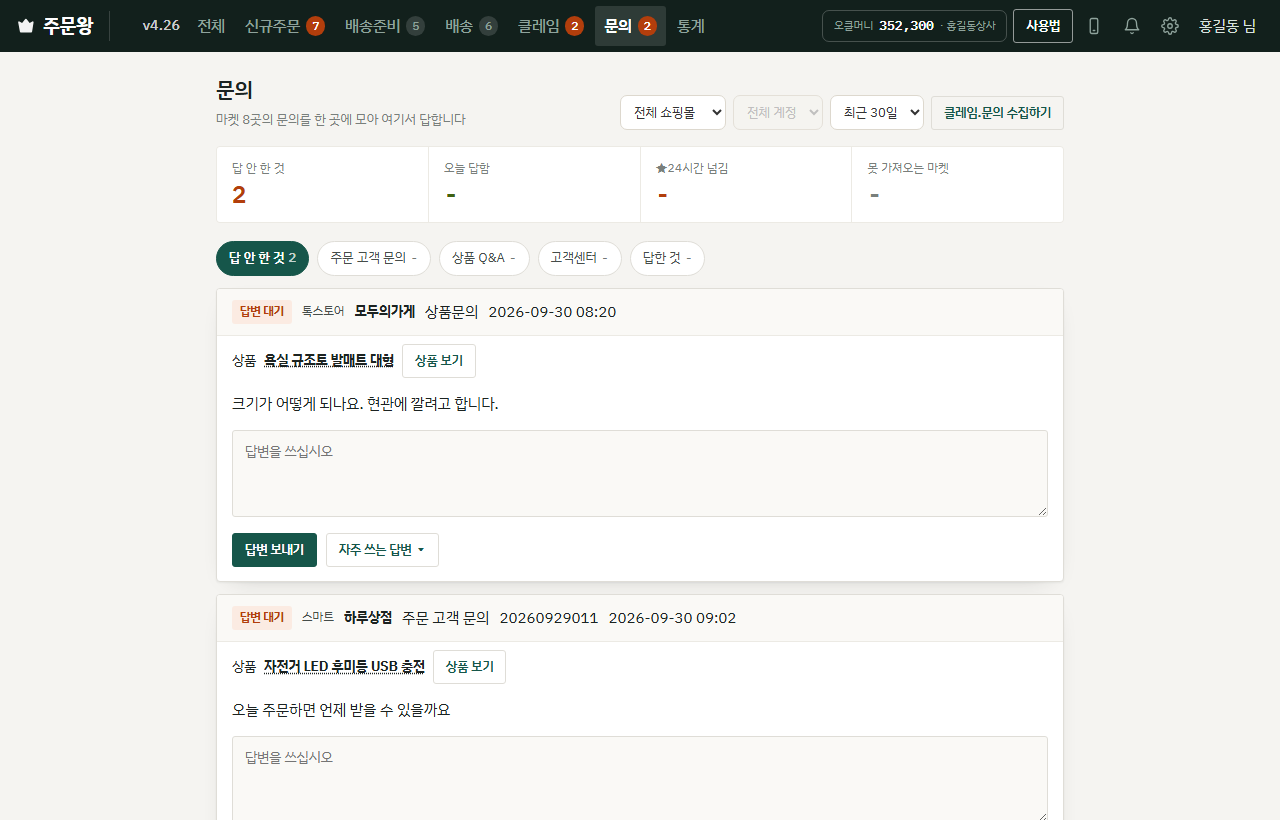Open the 자주 쓰는 답변 dropdown for 욕실 규조토 inquiry

click(382, 550)
